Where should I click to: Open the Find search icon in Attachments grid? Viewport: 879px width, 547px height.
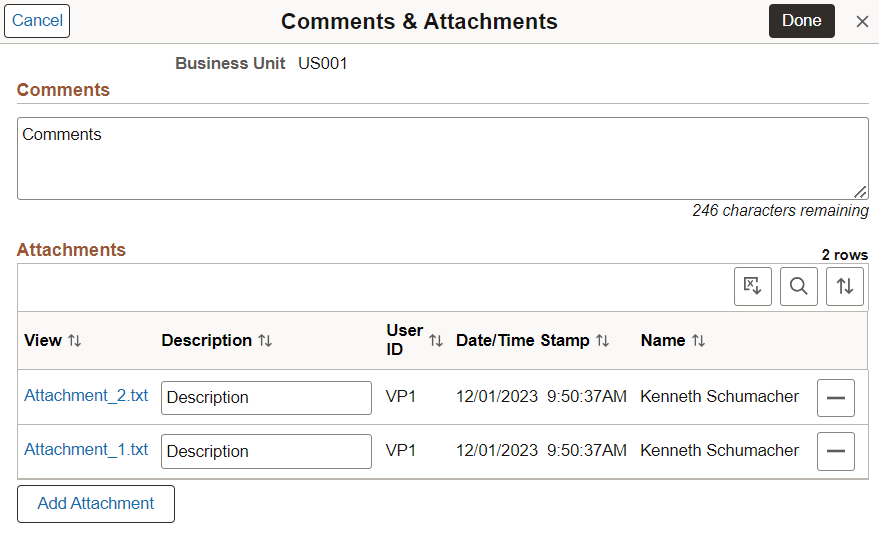(798, 286)
